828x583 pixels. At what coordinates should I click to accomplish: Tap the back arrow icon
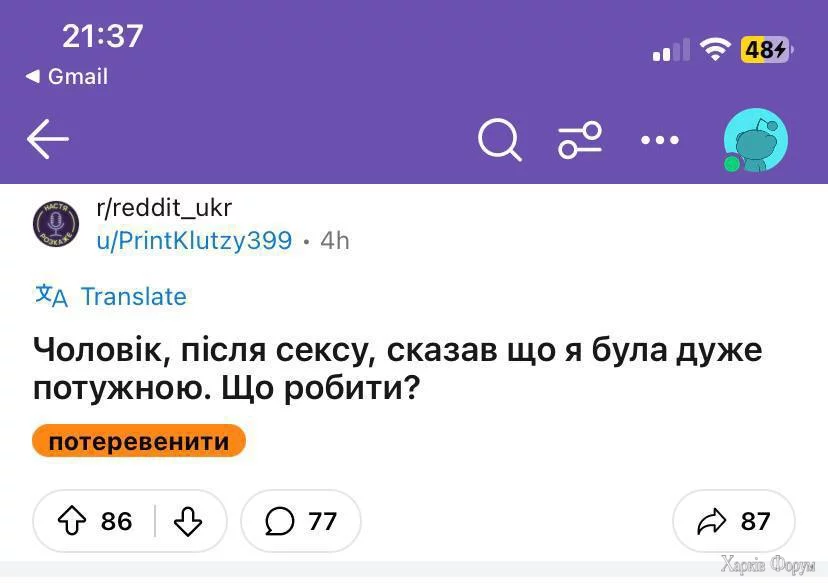[47, 140]
